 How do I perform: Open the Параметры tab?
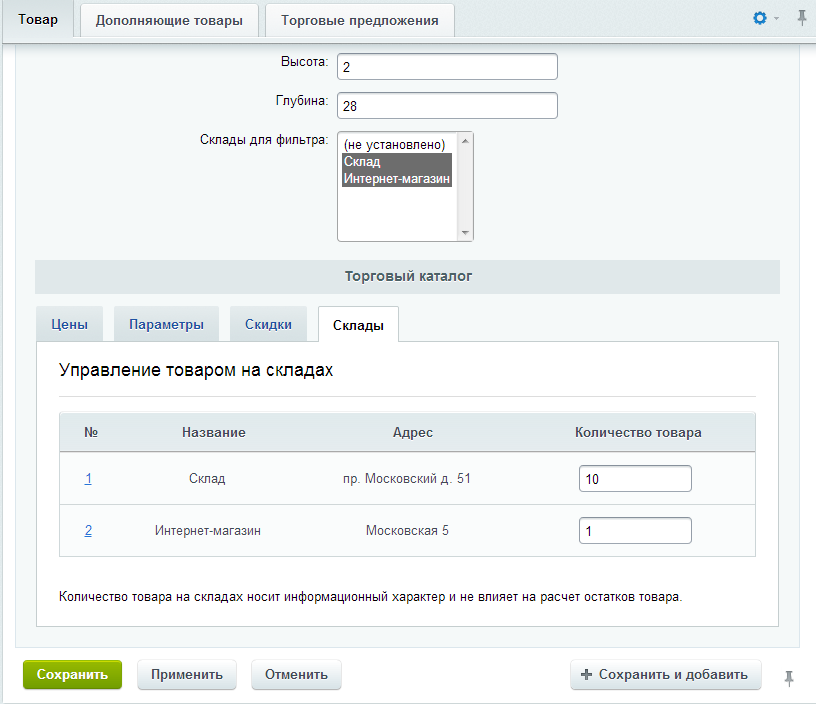(166, 324)
